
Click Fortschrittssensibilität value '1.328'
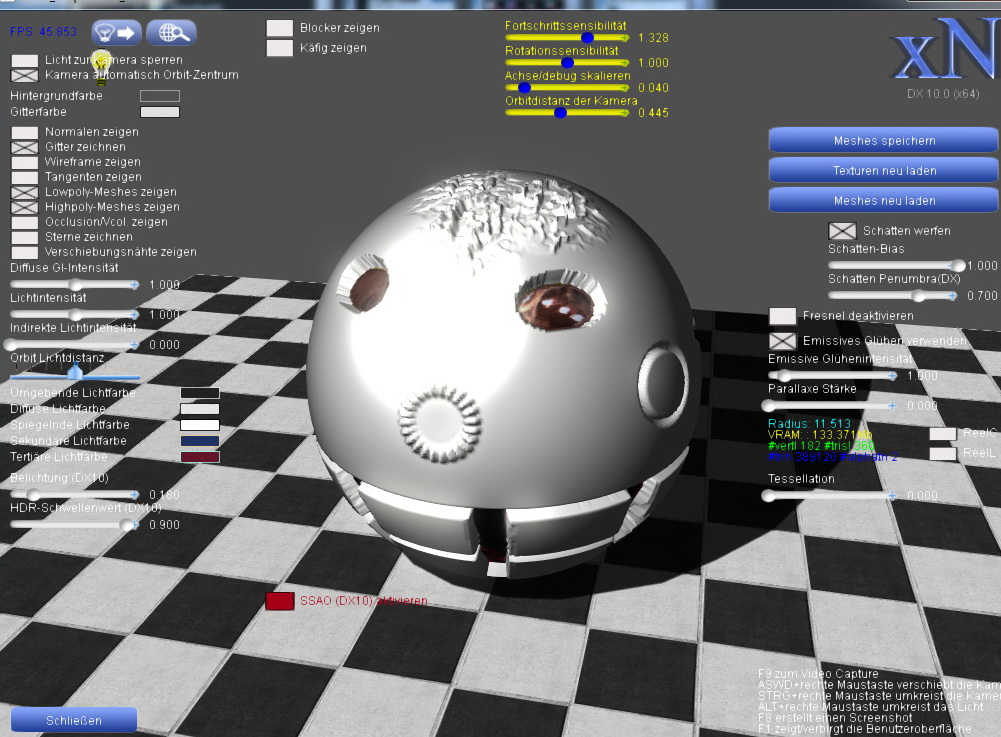click(x=653, y=38)
